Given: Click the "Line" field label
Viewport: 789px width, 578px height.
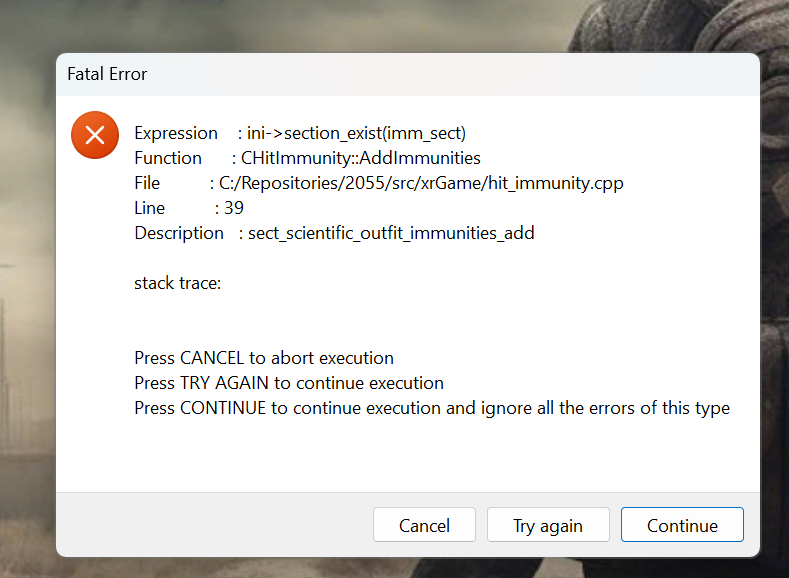Looking at the screenshot, I should coord(150,208).
